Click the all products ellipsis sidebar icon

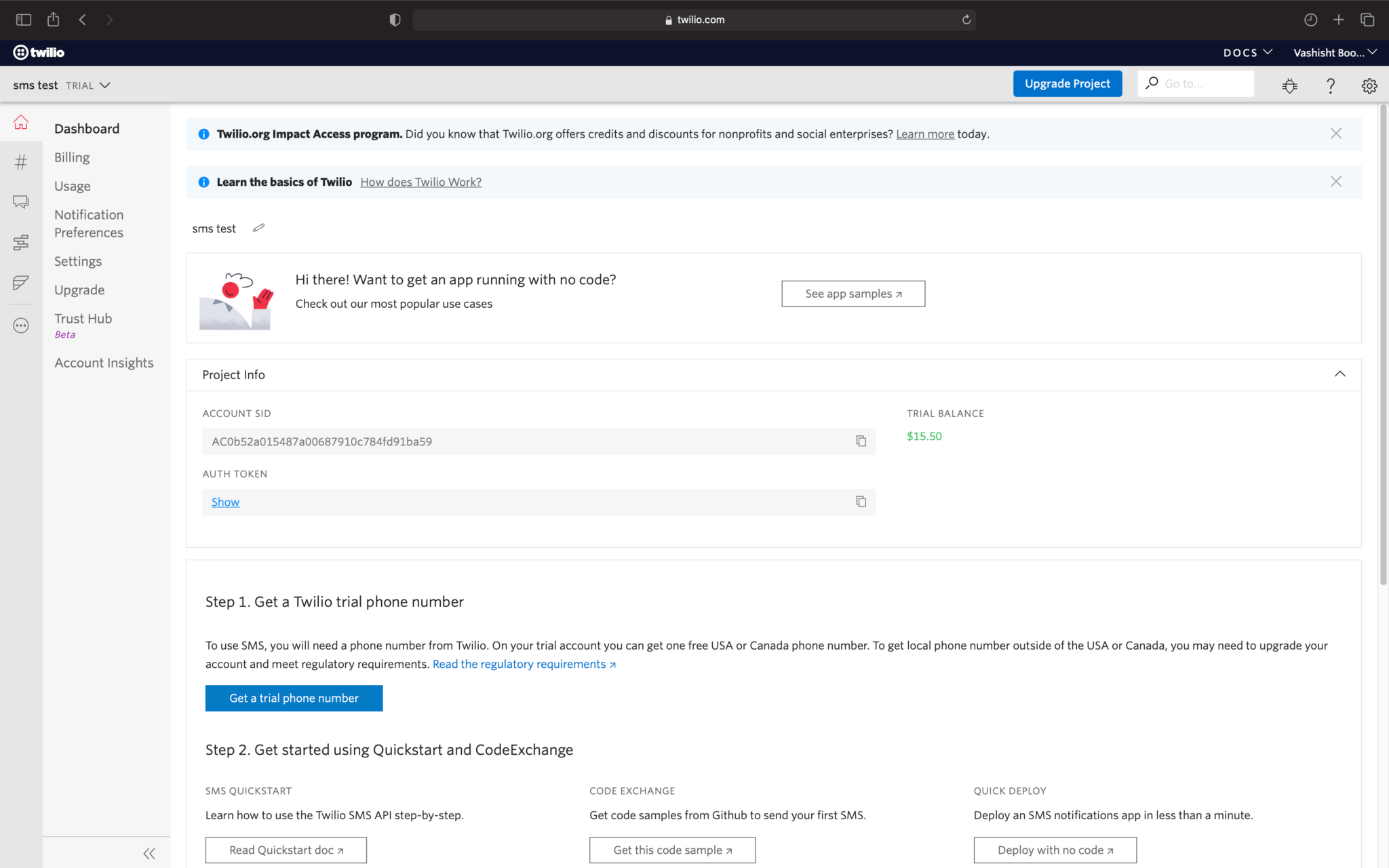click(21, 325)
